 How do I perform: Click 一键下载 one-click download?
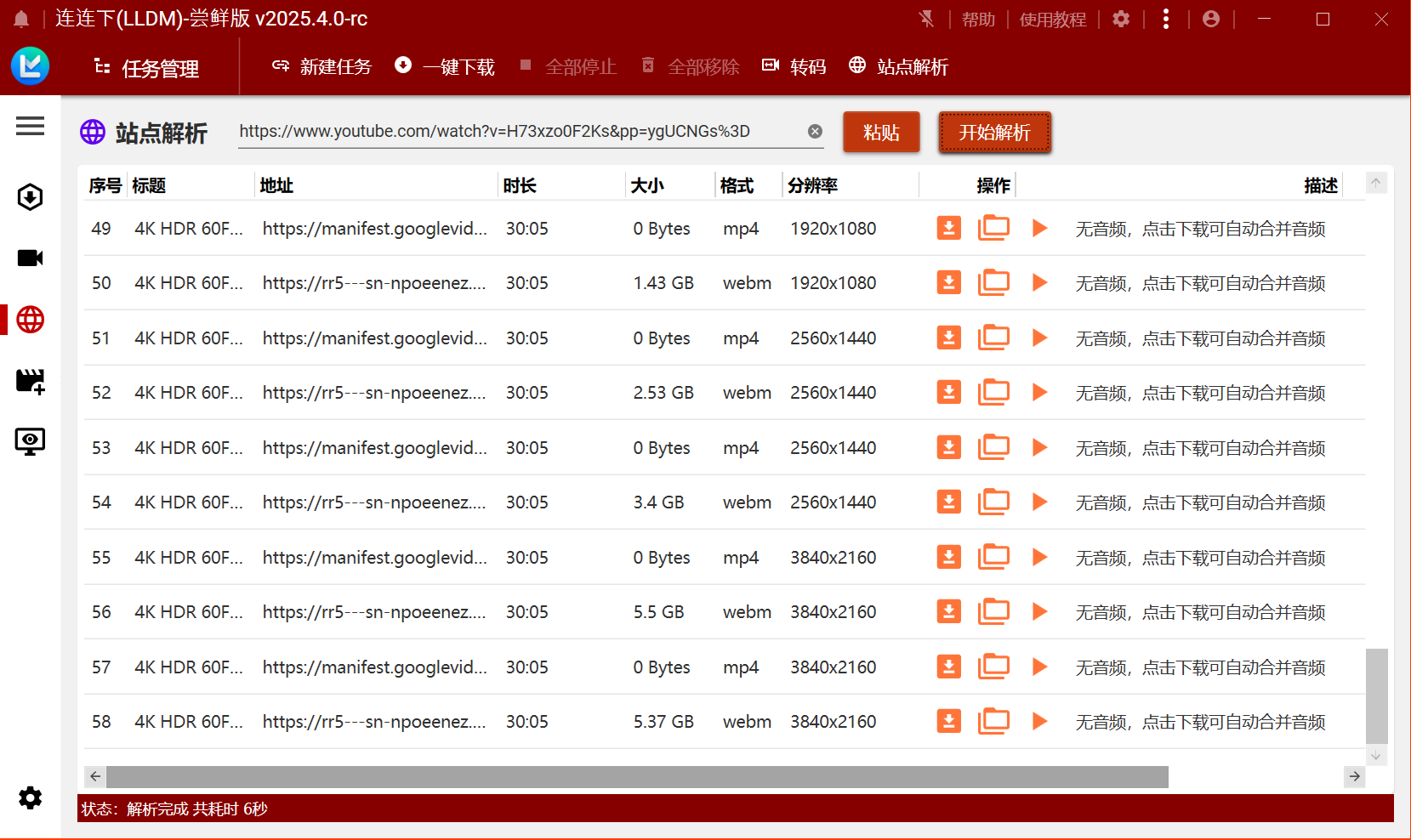(445, 66)
